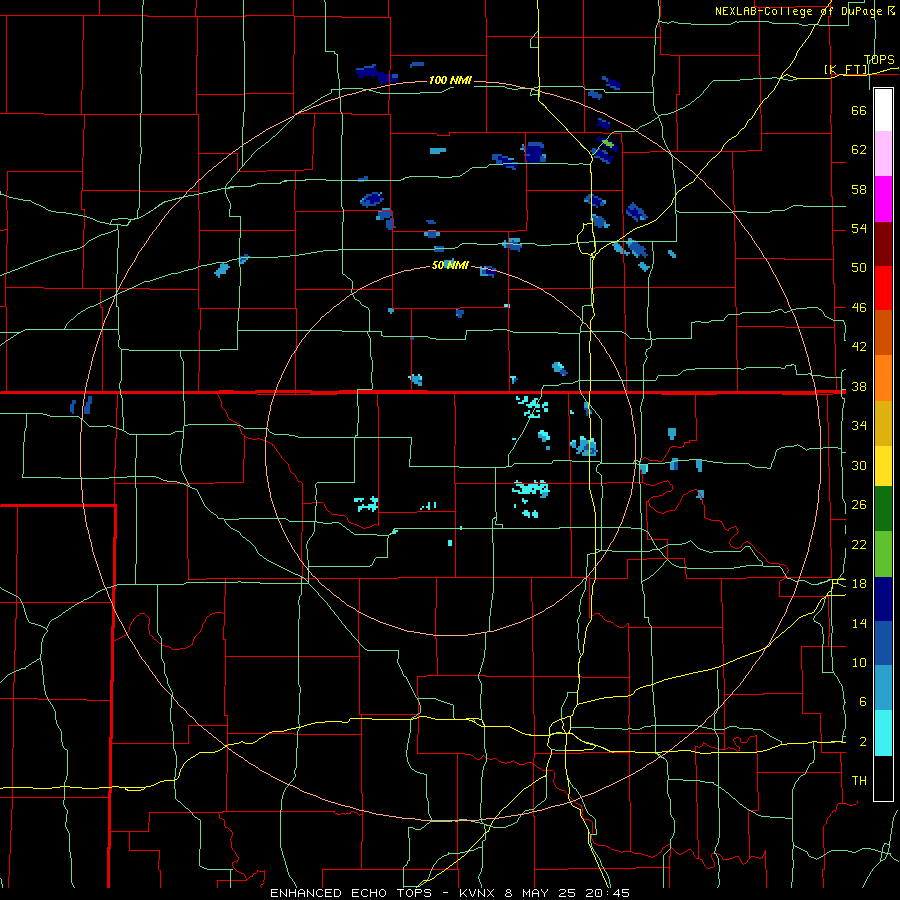The height and width of the screenshot is (900, 900).
Task: Click the "50" legend value
Action: tap(859, 268)
